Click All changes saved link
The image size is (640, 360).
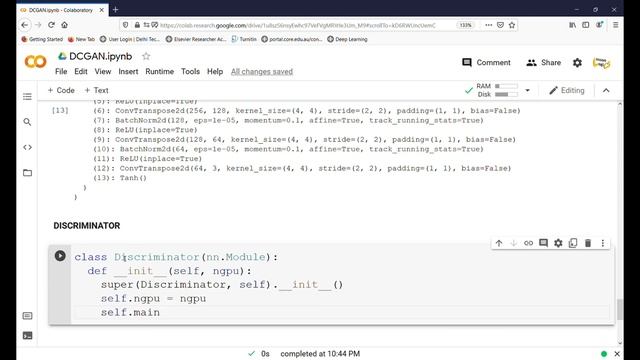coord(262,72)
